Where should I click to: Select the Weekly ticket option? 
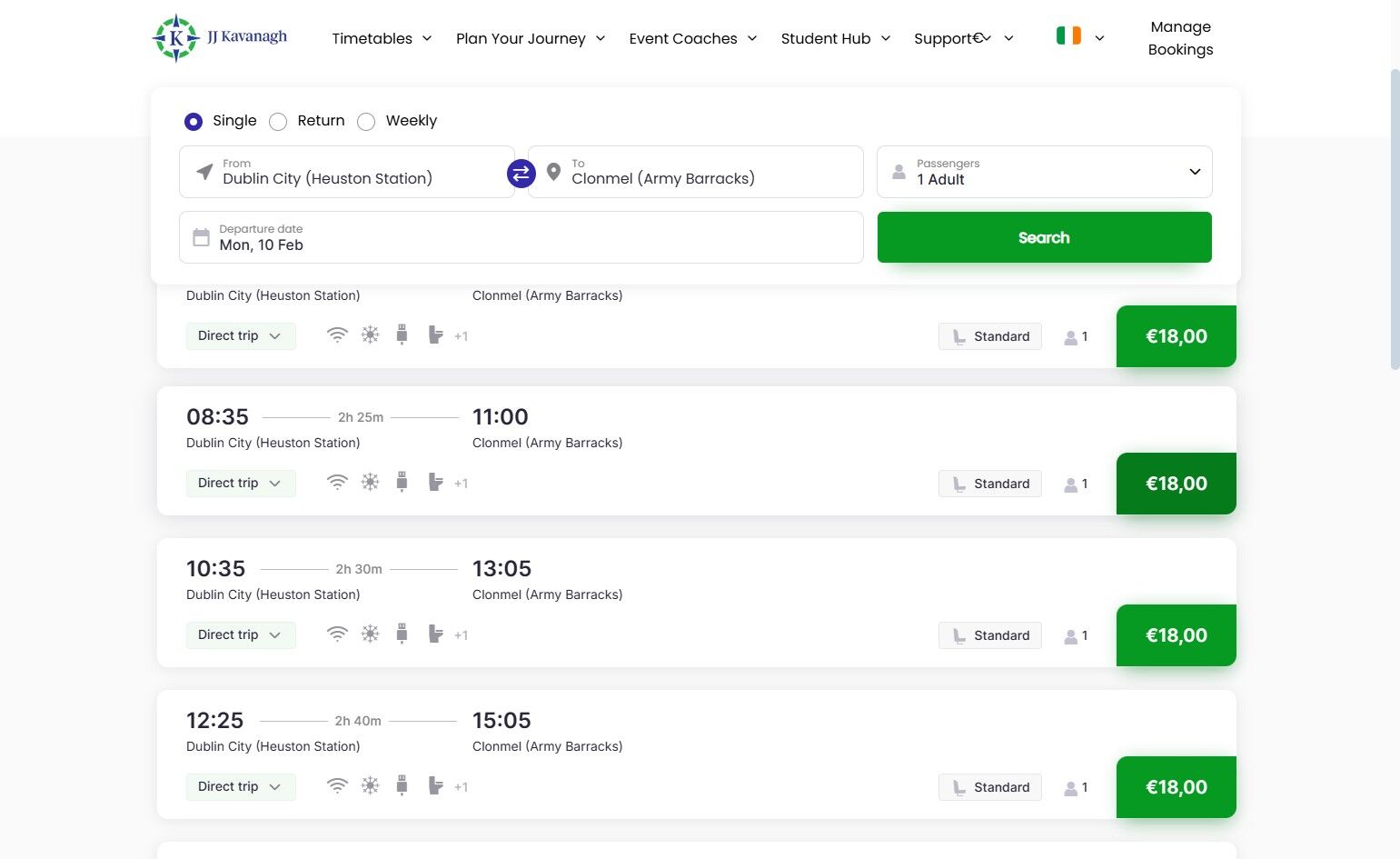[x=366, y=121]
